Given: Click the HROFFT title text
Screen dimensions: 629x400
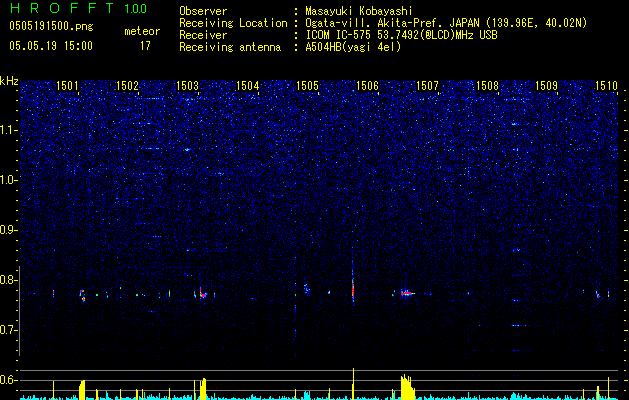Looking at the screenshot, I should tap(62, 8).
